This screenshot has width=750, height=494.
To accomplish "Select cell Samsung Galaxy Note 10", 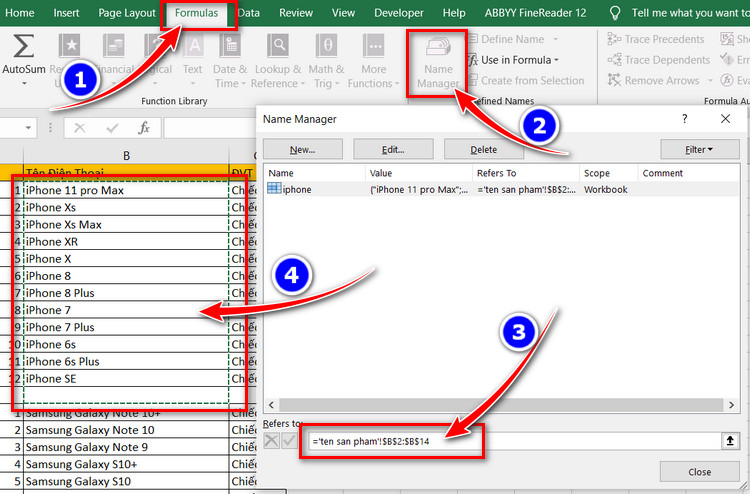I will click(x=126, y=430).
